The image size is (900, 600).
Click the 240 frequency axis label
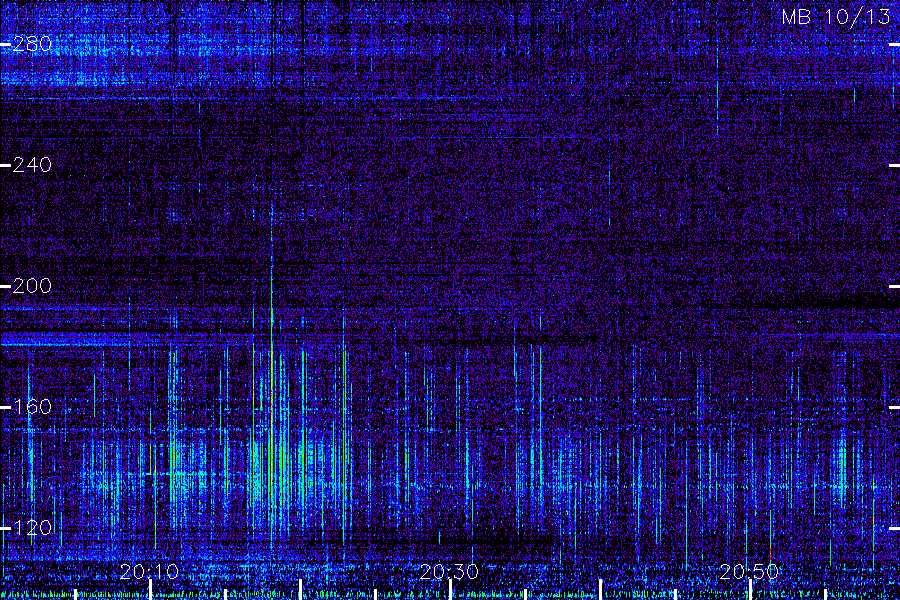click(x=32, y=165)
